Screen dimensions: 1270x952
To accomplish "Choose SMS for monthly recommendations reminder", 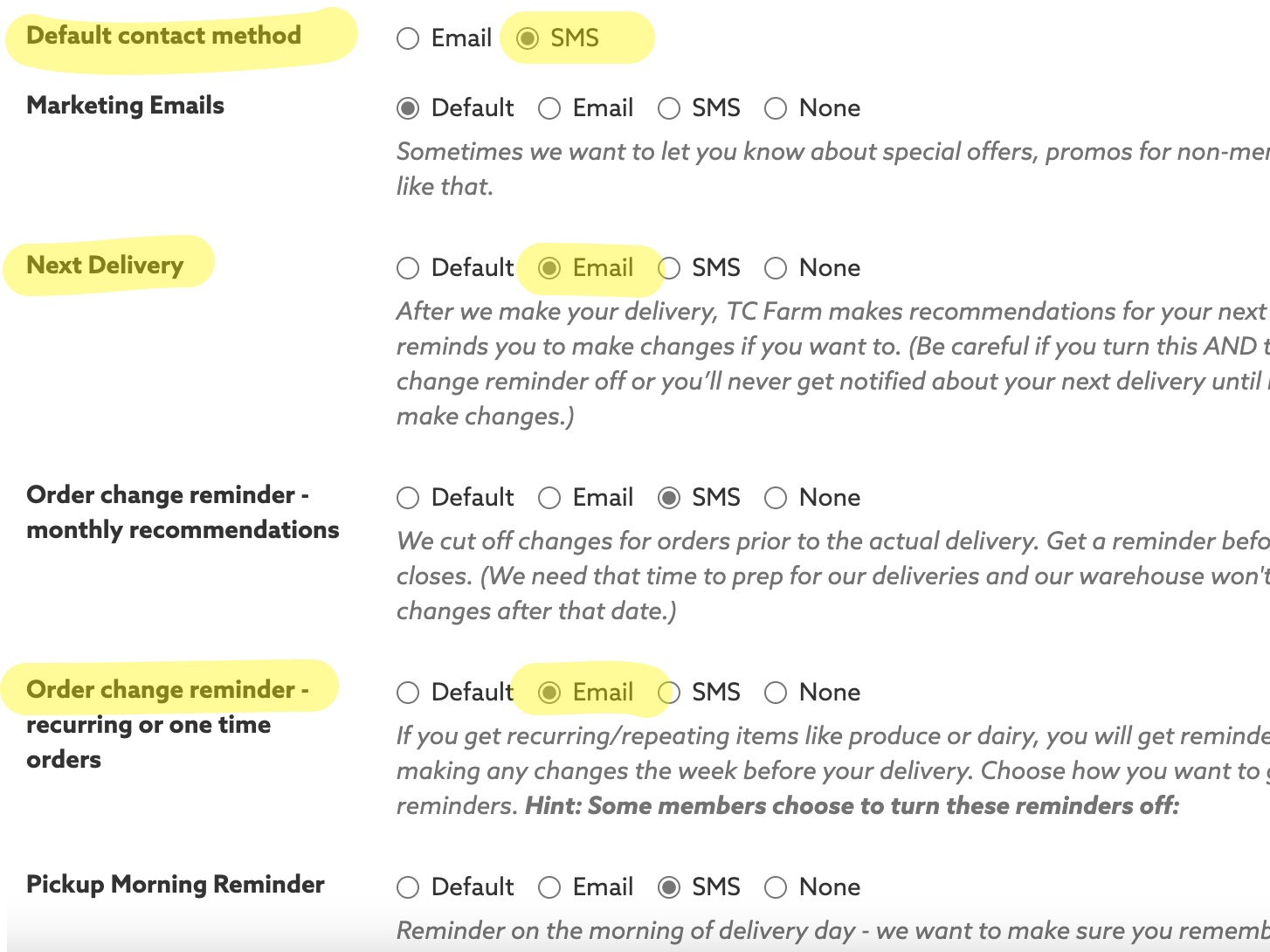I will coord(669,498).
